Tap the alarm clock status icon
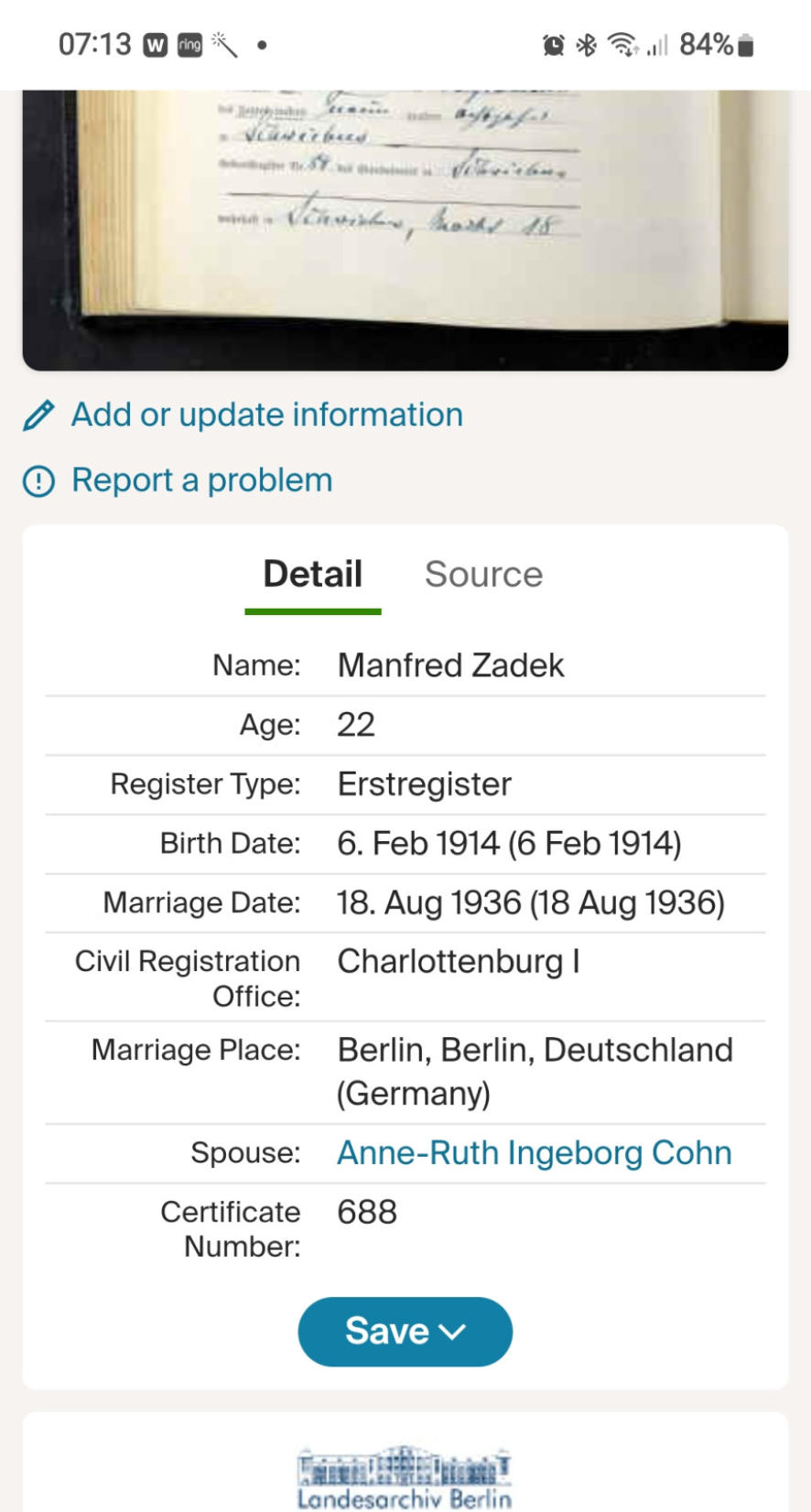This screenshot has width=811, height=1512. pos(554,45)
